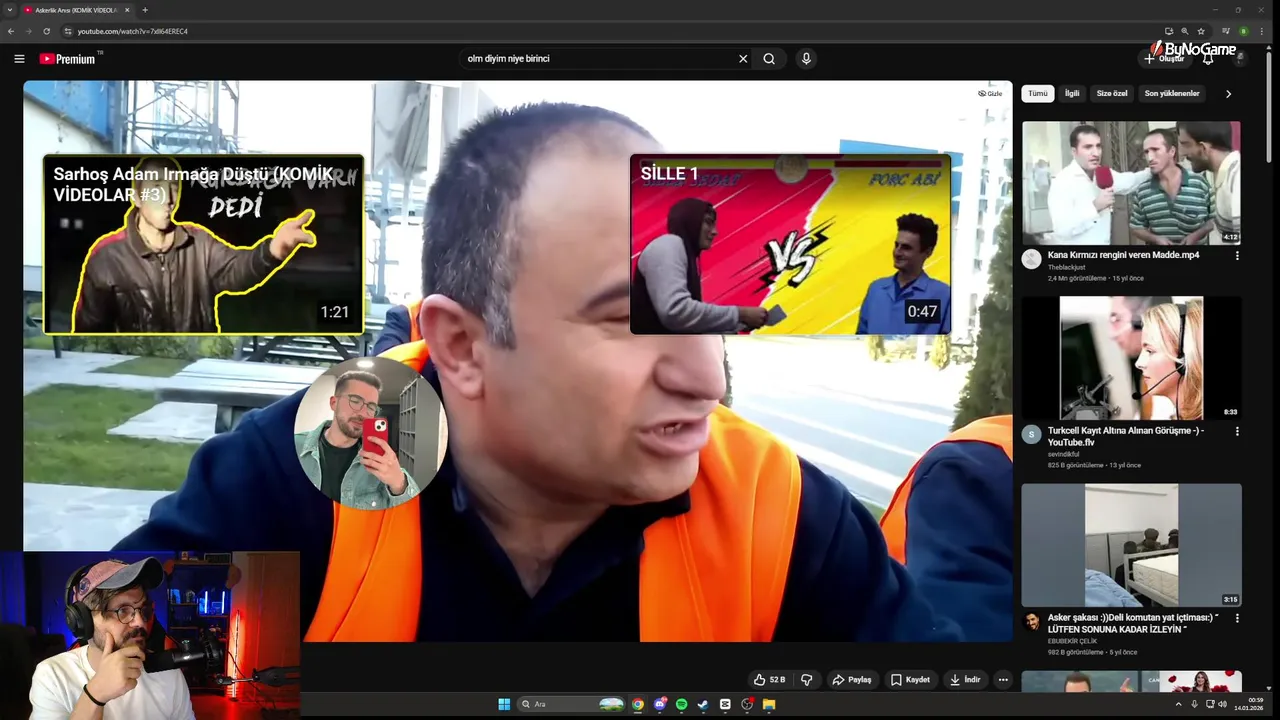Click the Oluştur create button
The height and width of the screenshot is (720, 1280).
coord(1165,59)
